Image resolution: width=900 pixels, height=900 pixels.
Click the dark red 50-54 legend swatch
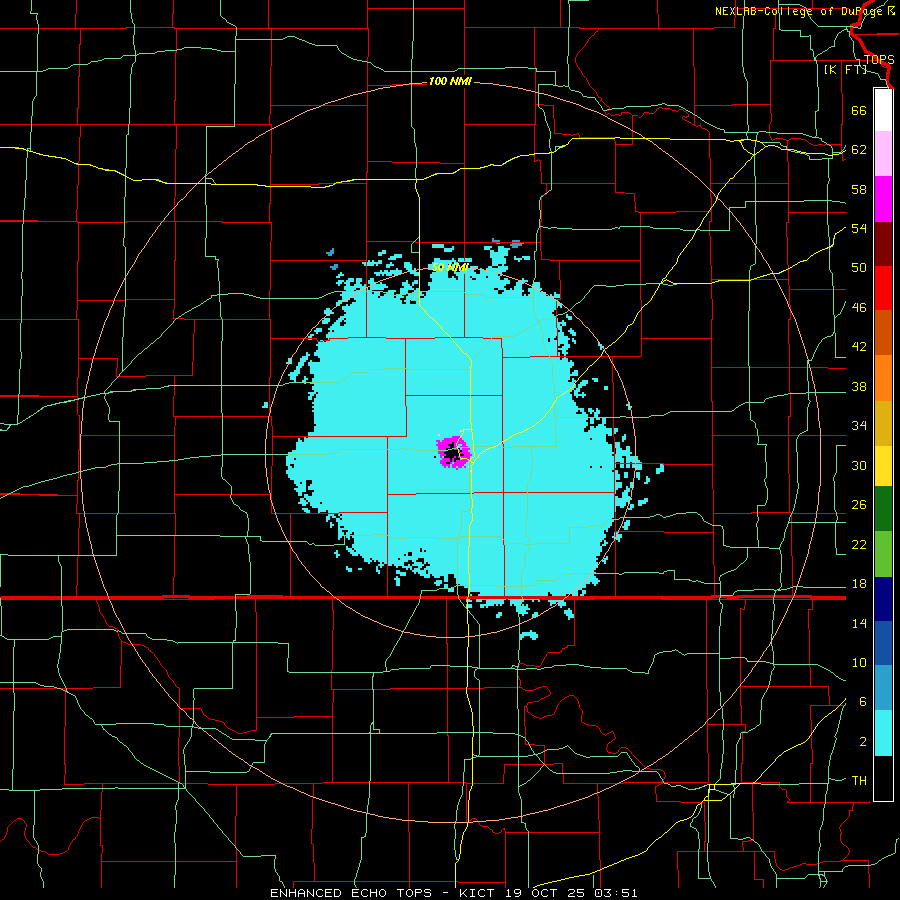point(883,244)
